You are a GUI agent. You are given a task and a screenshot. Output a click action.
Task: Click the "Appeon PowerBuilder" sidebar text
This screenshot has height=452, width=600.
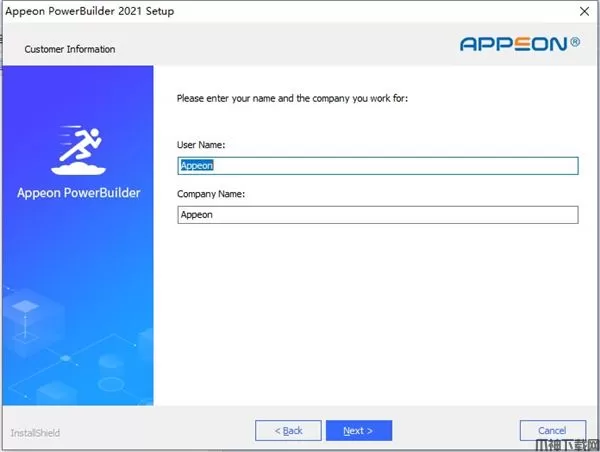[x=78, y=193]
